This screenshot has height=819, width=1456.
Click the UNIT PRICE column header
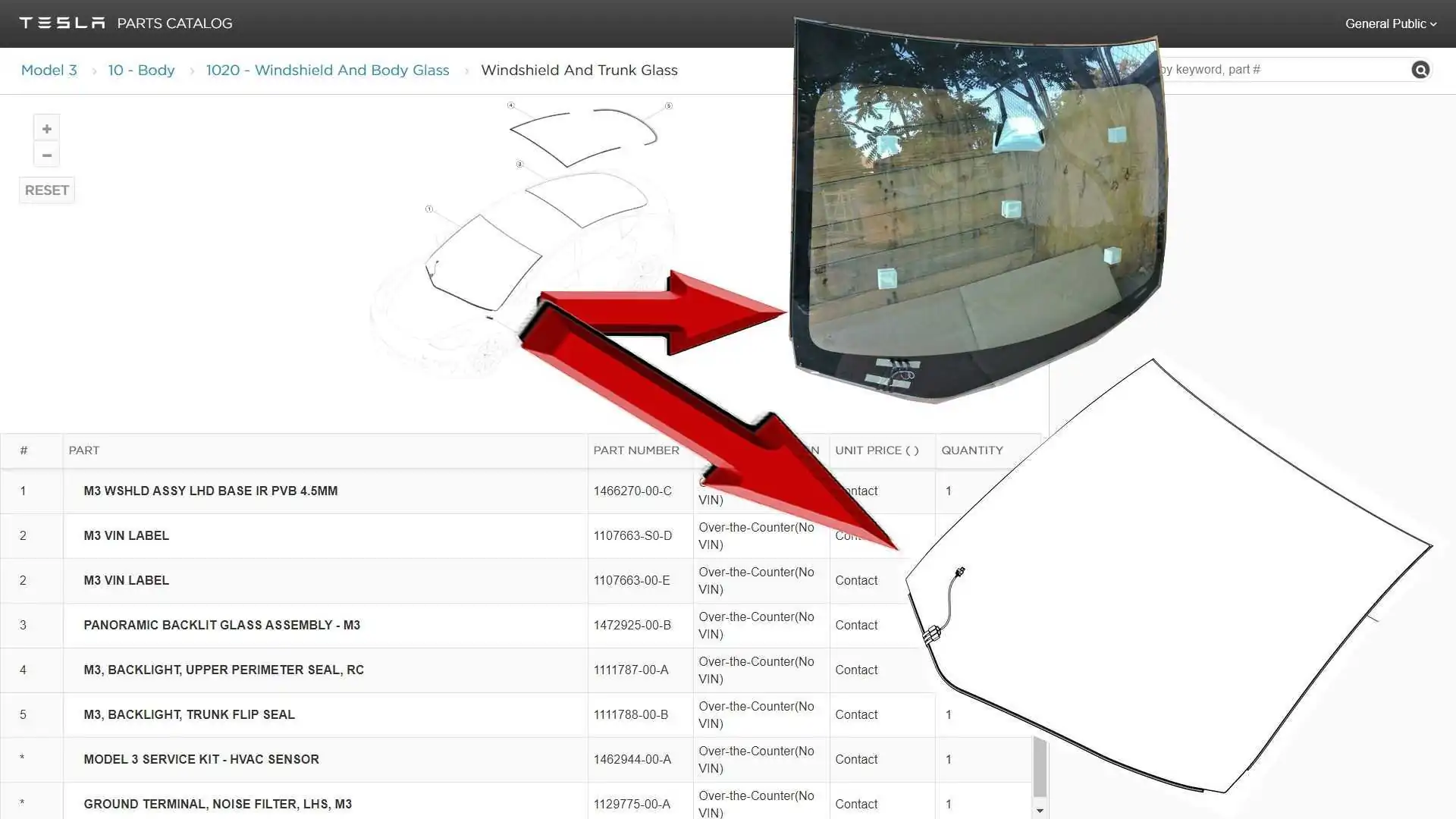pyautogui.click(x=877, y=450)
